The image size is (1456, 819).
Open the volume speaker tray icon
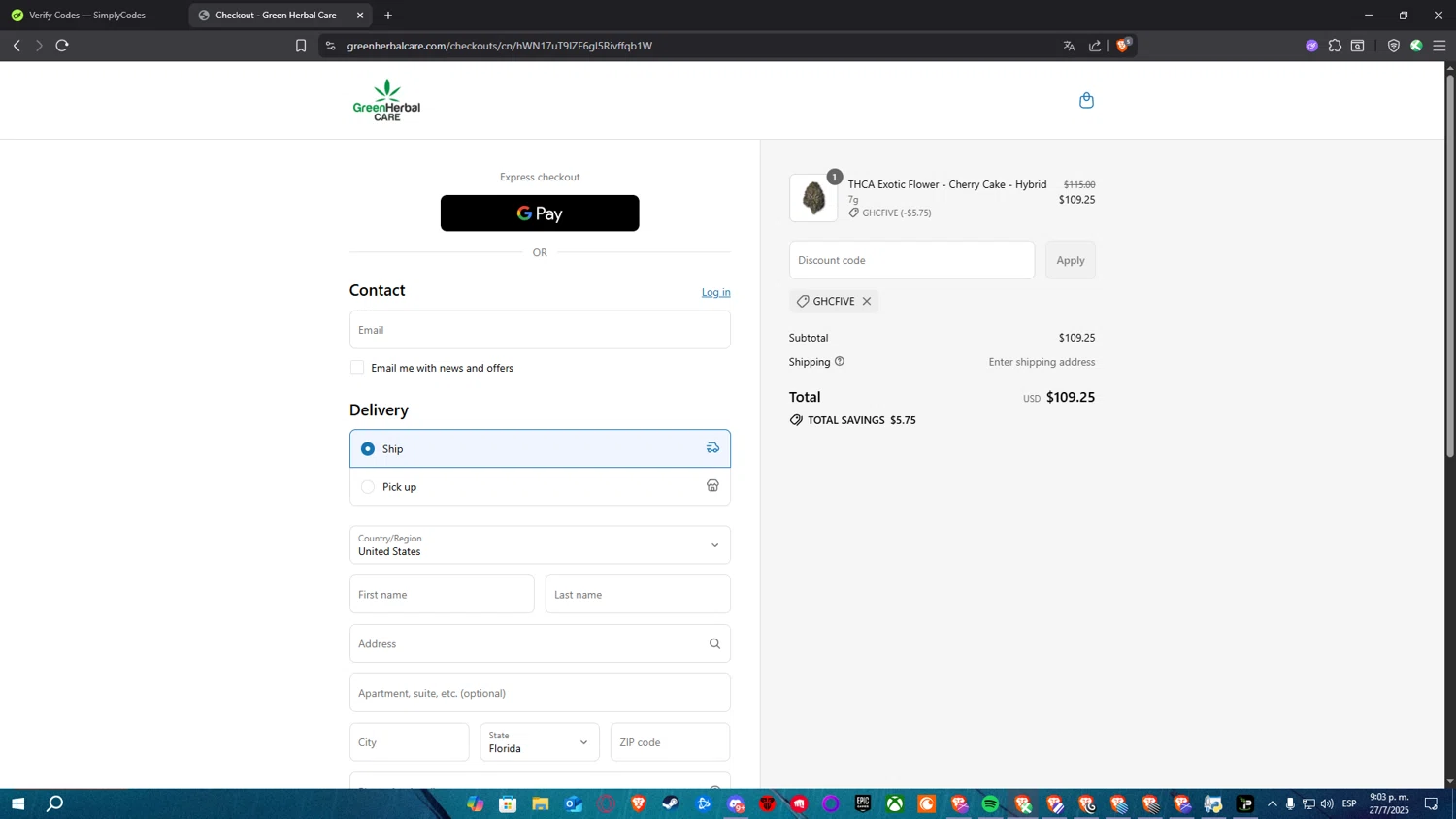1327,803
